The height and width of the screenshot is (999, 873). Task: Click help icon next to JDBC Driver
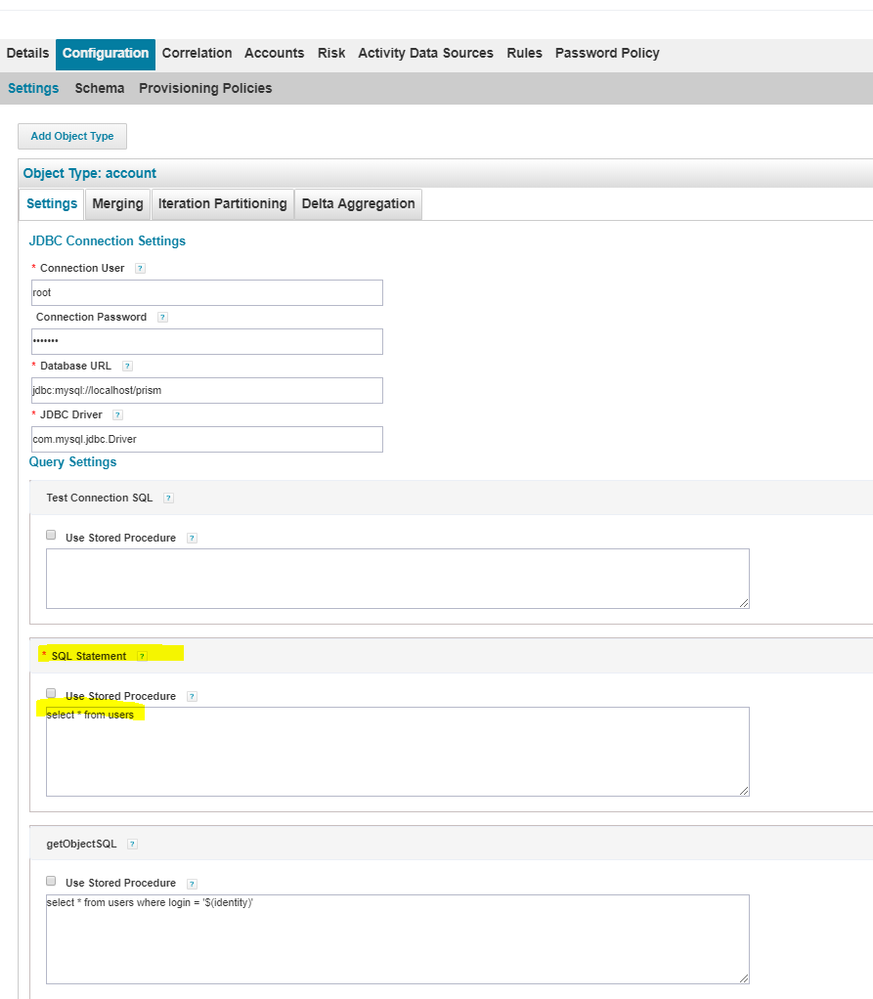[x=117, y=415]
